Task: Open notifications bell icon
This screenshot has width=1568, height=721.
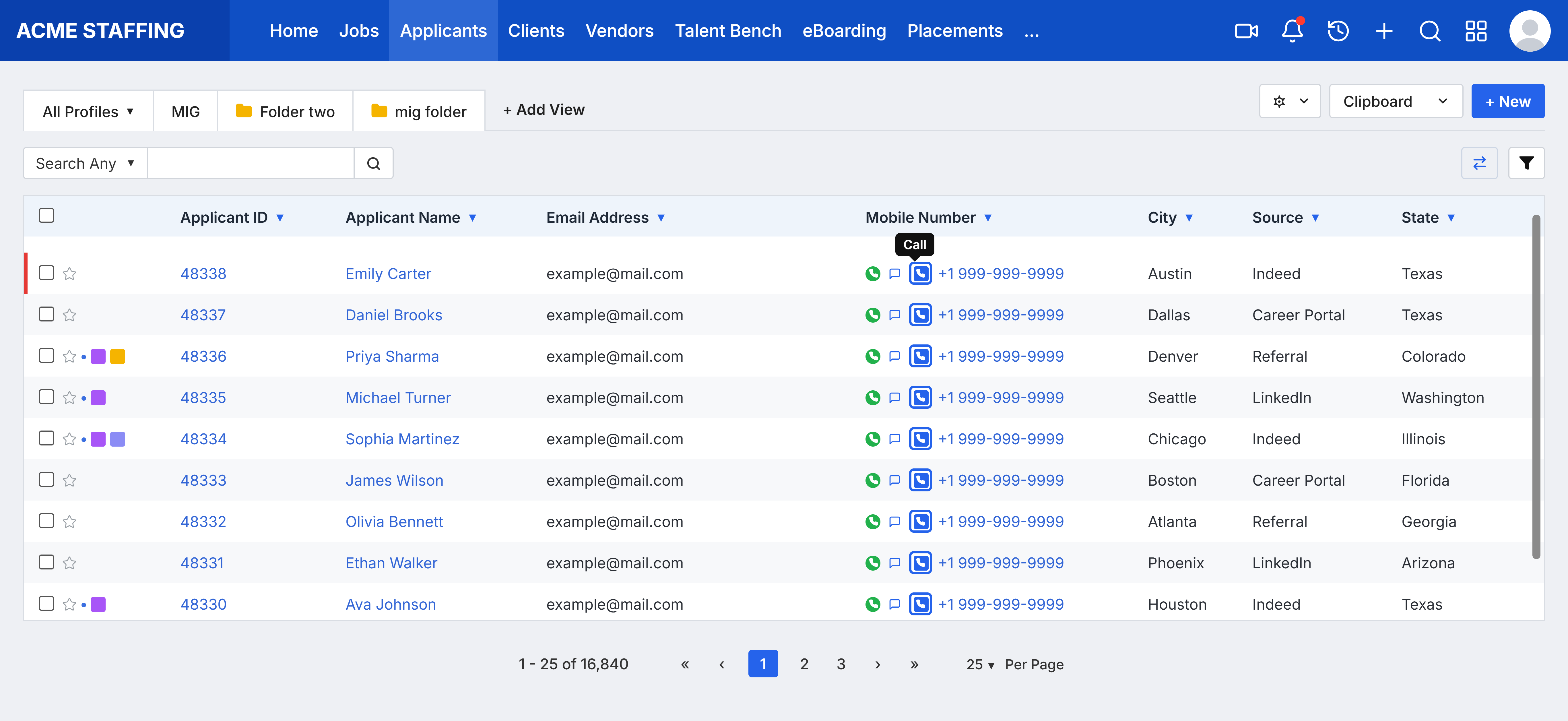Action: [1292, 30]
